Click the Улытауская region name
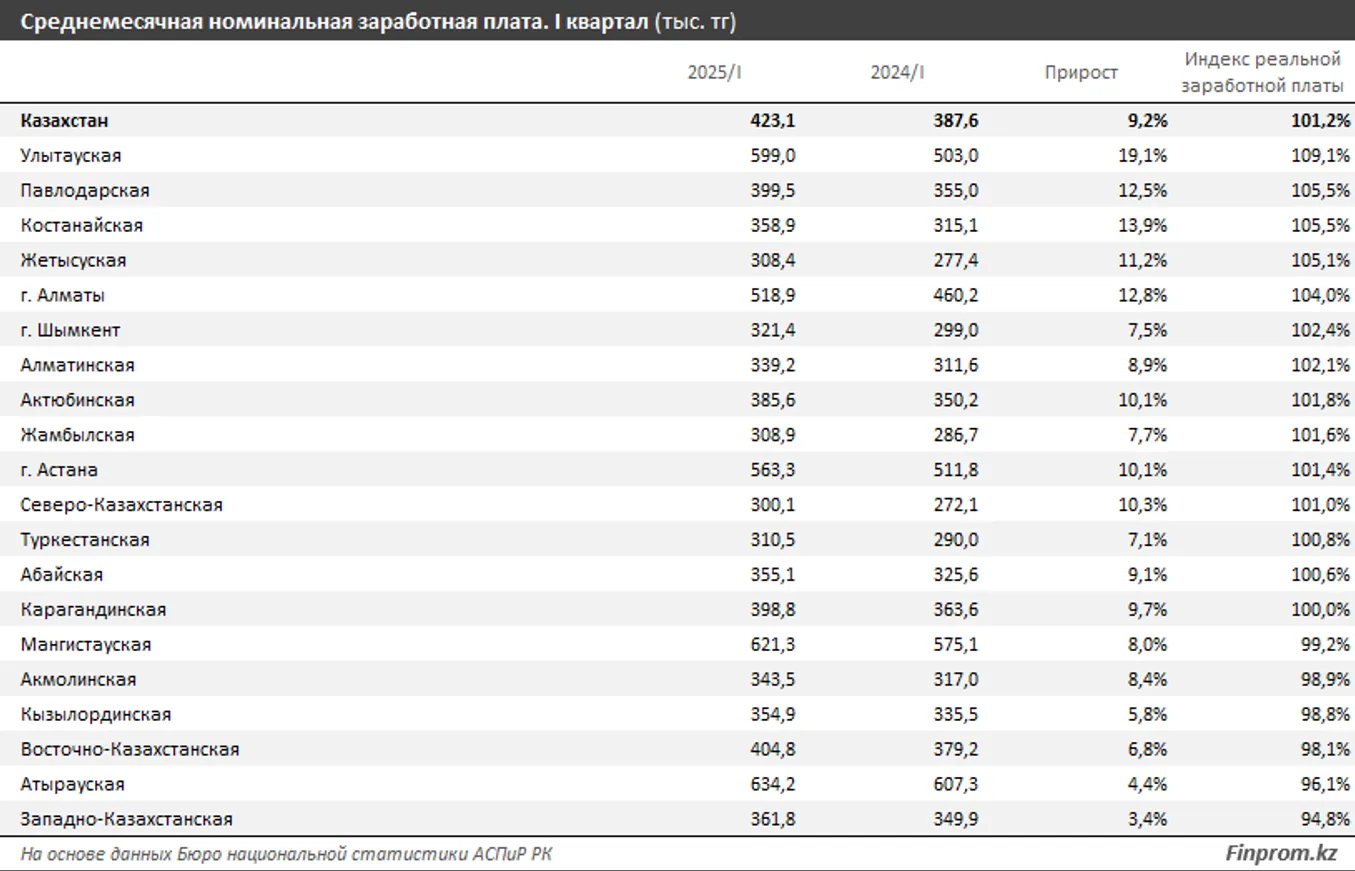The height and width of the screenshot is (871, 1355). (71, 156)
